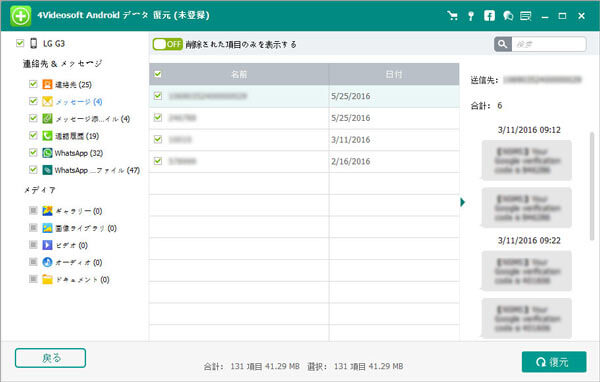Click the 復元 recover button
Screen dimensions: 600x382
(554, 362)
